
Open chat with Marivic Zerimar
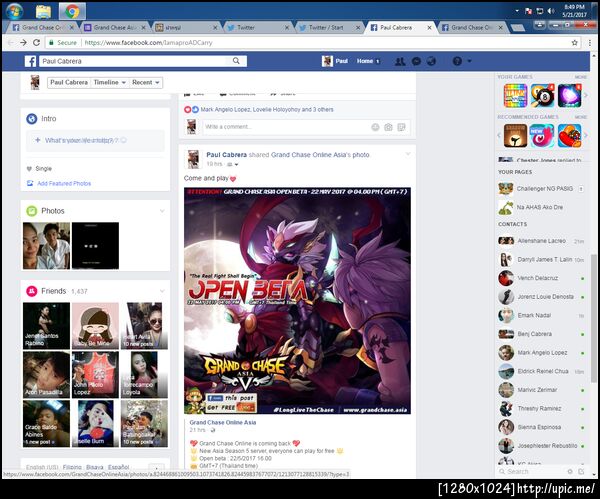tap(541, 390)
